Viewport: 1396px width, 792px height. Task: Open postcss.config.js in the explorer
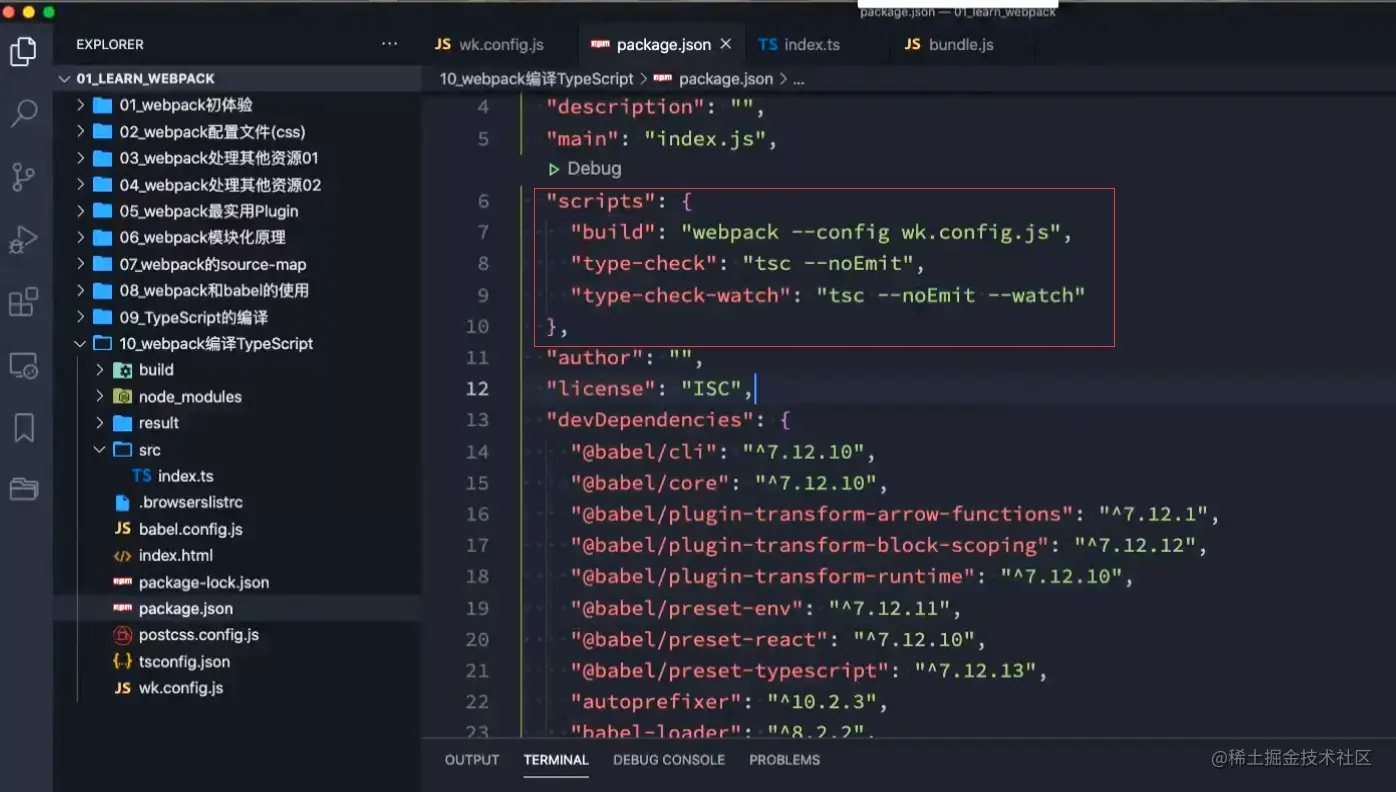pyautogui.click(x=237, y=635)
